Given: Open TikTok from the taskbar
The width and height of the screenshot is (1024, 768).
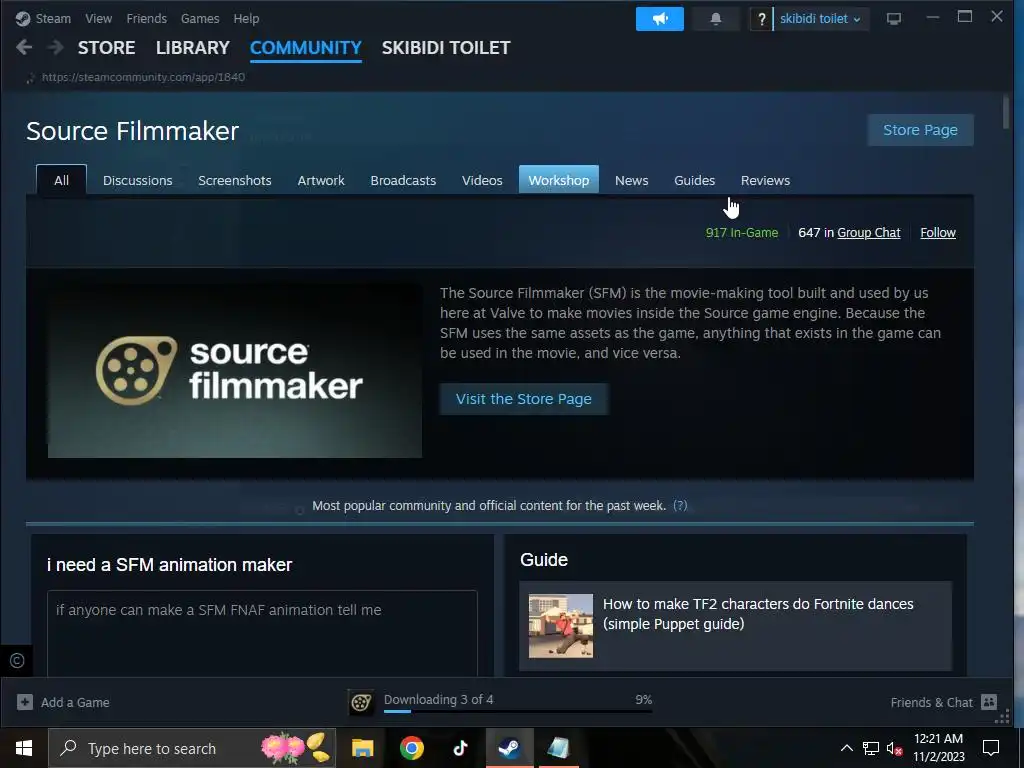Looking at the screenshot, I should (x=460, y=748).
